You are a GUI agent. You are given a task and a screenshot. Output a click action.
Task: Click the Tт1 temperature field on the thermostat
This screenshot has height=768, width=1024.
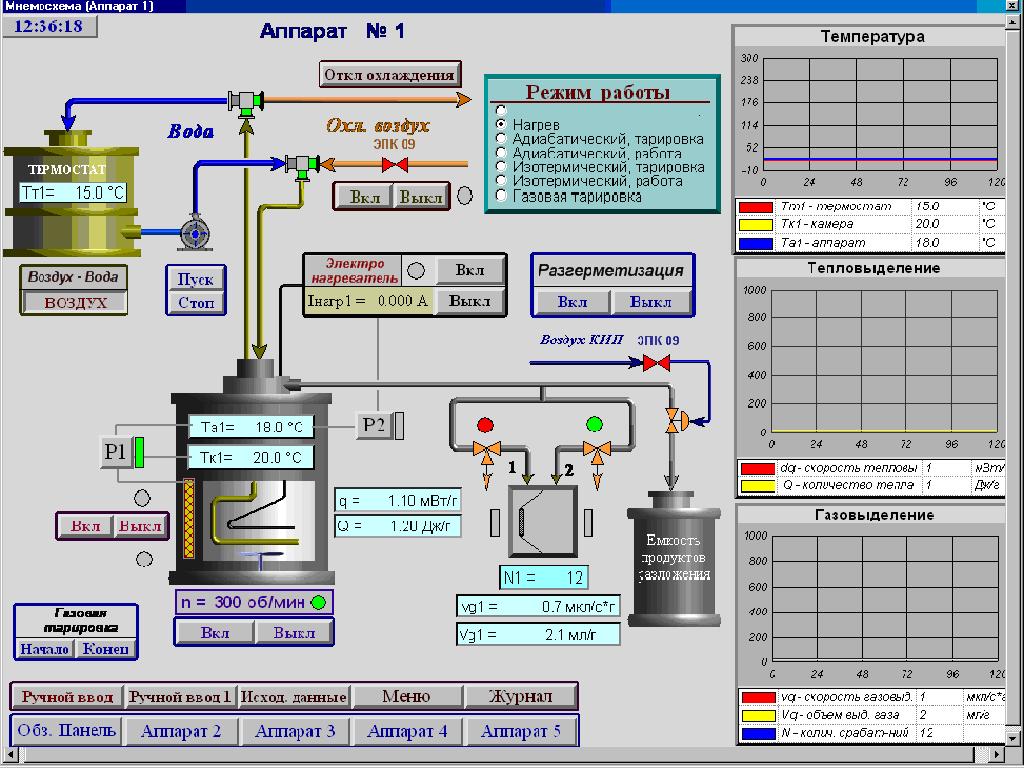72,192
